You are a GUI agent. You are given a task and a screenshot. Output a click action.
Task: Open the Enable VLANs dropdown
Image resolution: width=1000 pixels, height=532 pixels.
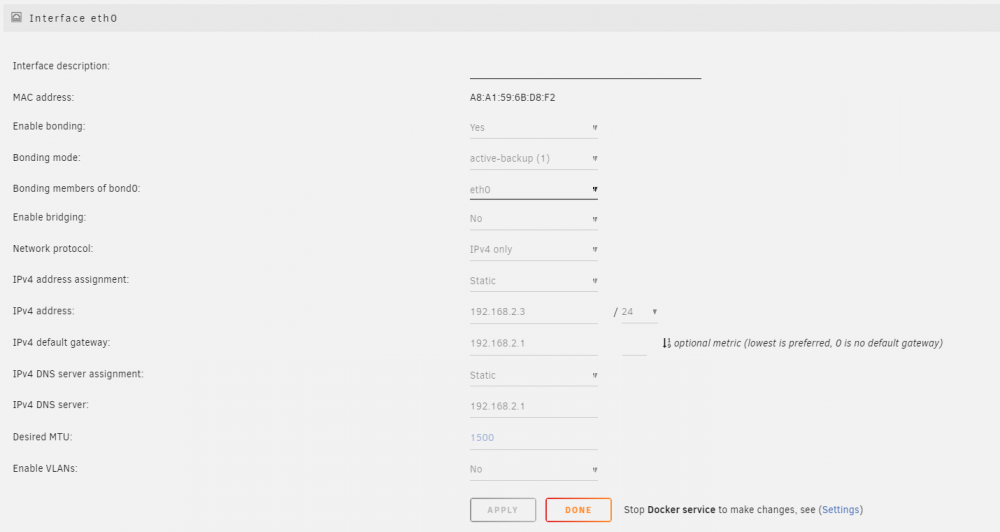[x=534, y=469]
